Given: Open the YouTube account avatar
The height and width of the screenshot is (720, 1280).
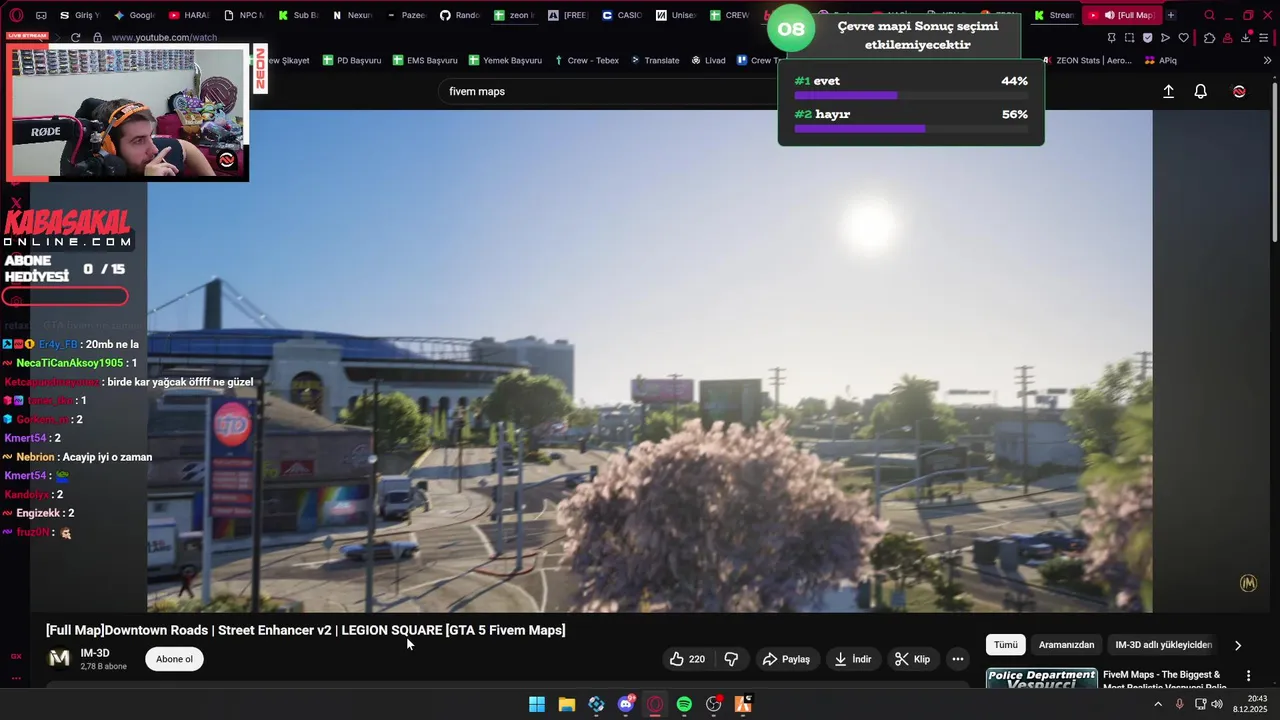Looking at the screenshot, I should [x=1239, y=91].
